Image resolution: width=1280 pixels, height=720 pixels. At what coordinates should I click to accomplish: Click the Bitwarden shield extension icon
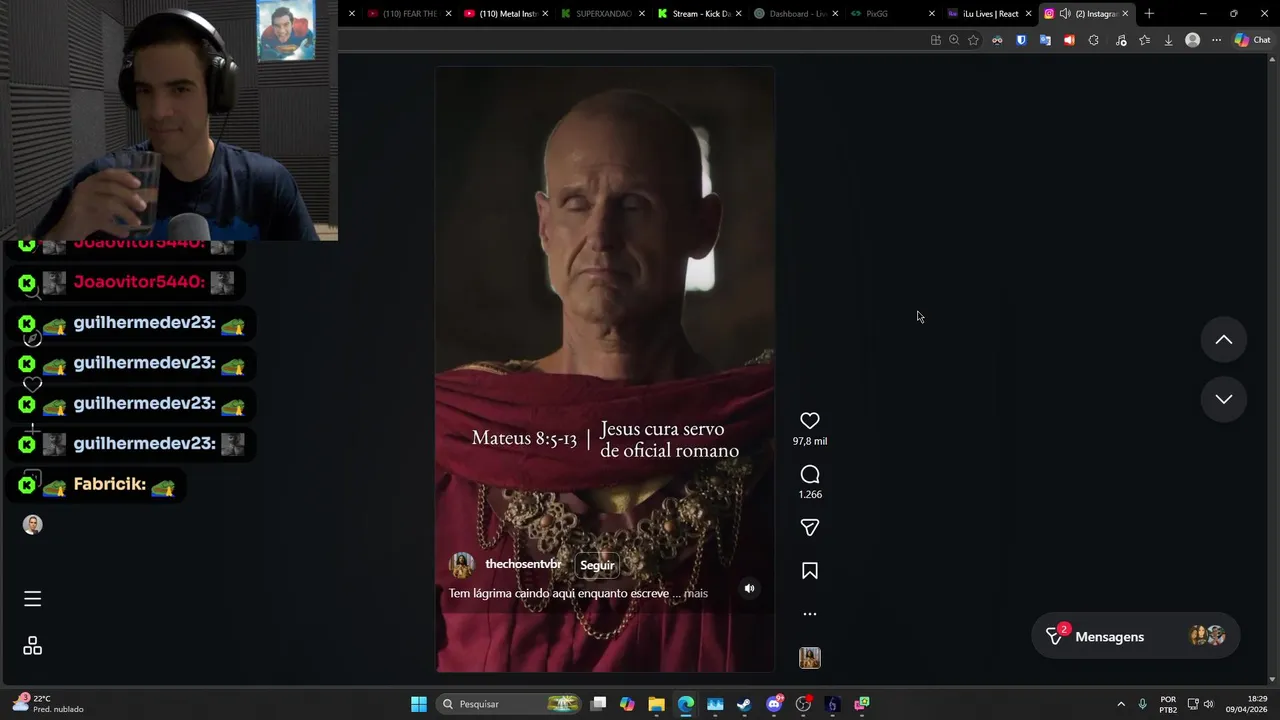[1021, 40]
